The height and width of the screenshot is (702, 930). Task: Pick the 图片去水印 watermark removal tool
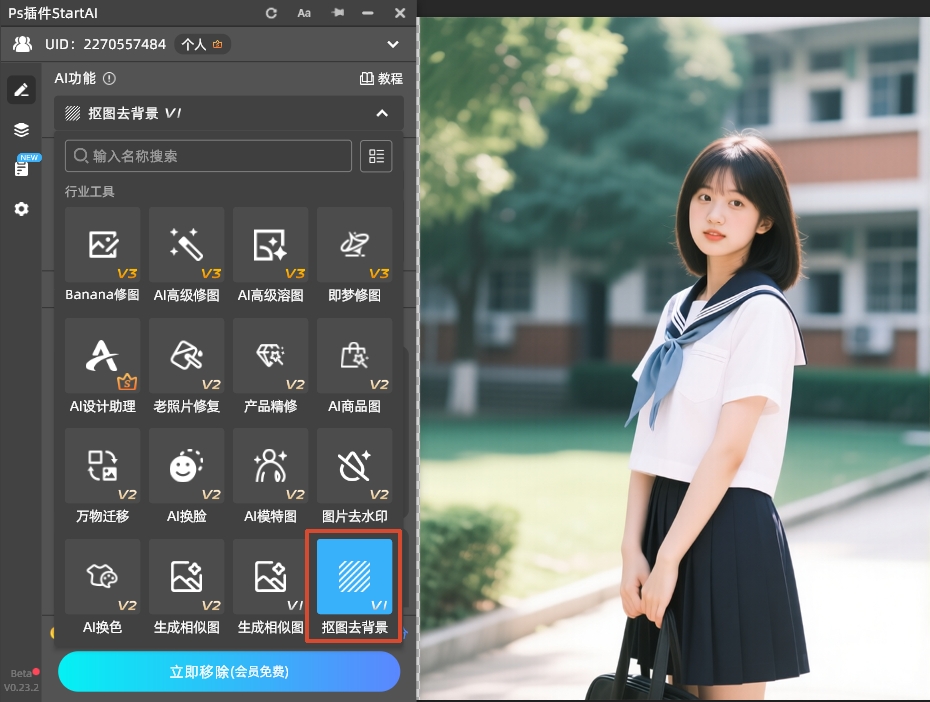pos(354,475)
